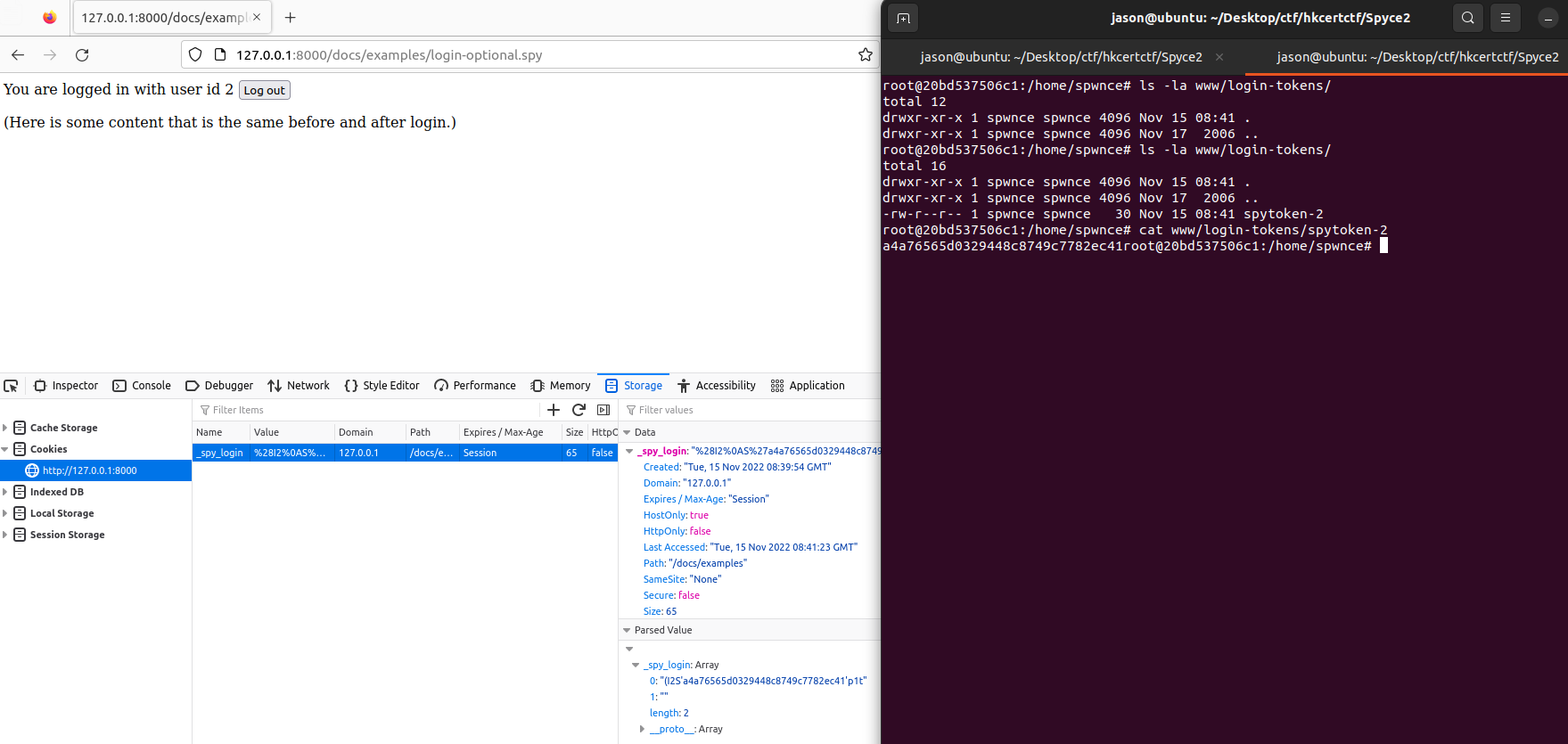Image resolution: width=1568 pixels, height=744 pixels.
Task: Click the length: 2 parsed value entry
Action: tap(669, 713)
